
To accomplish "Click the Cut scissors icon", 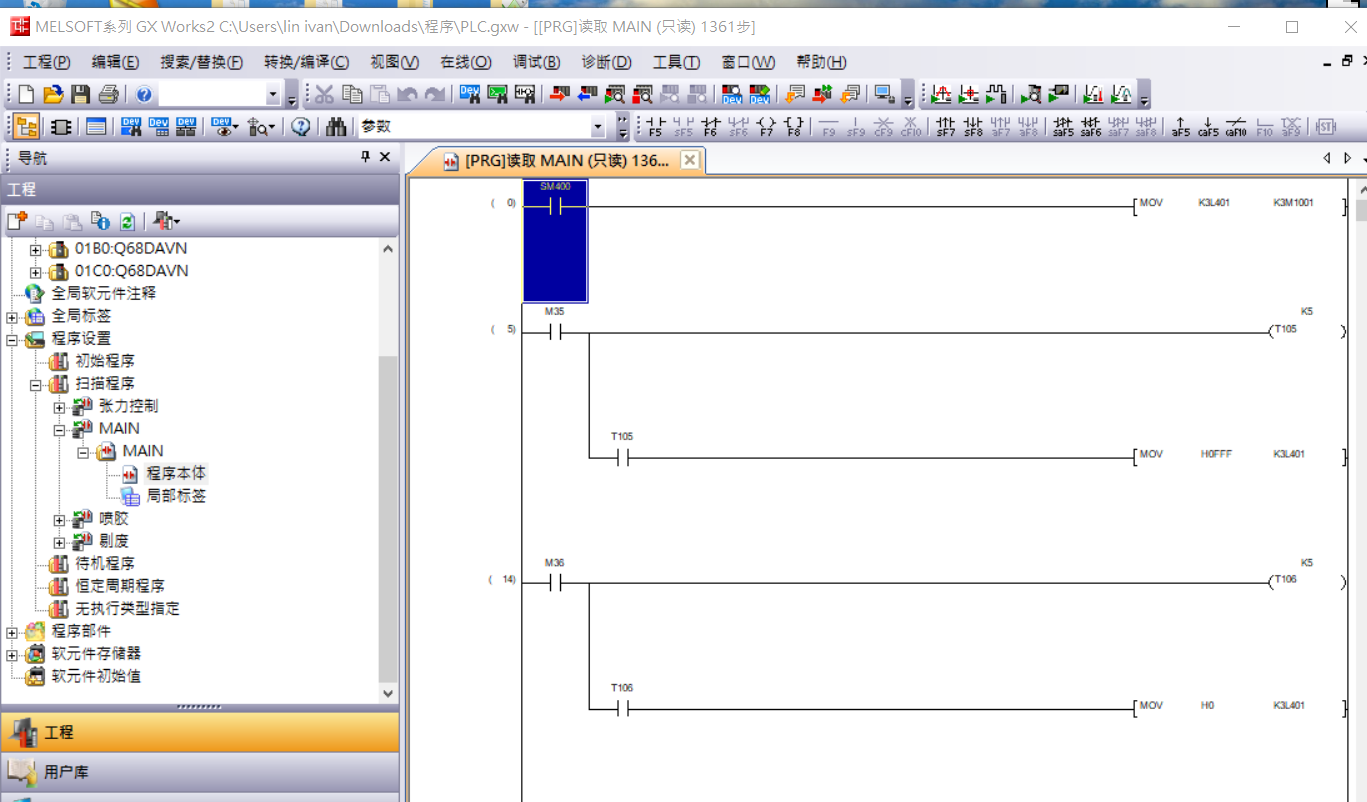I will (x=324, y=95).
